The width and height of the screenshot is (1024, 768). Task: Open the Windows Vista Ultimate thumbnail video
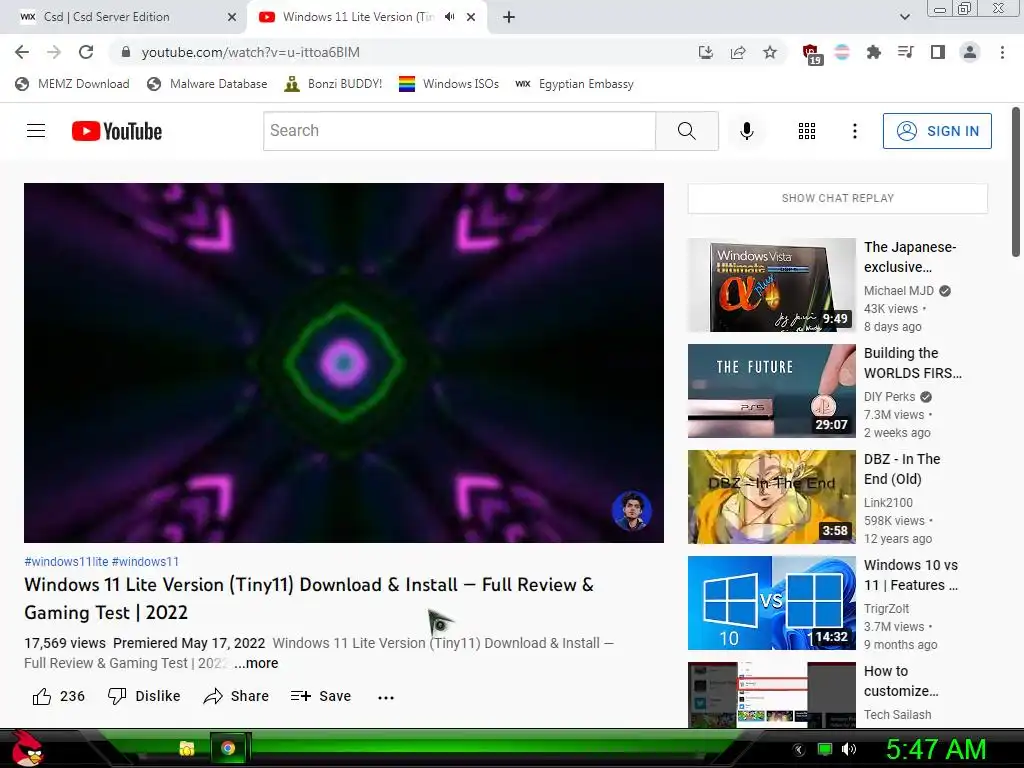pyautogui.click(x=771, y=285)
